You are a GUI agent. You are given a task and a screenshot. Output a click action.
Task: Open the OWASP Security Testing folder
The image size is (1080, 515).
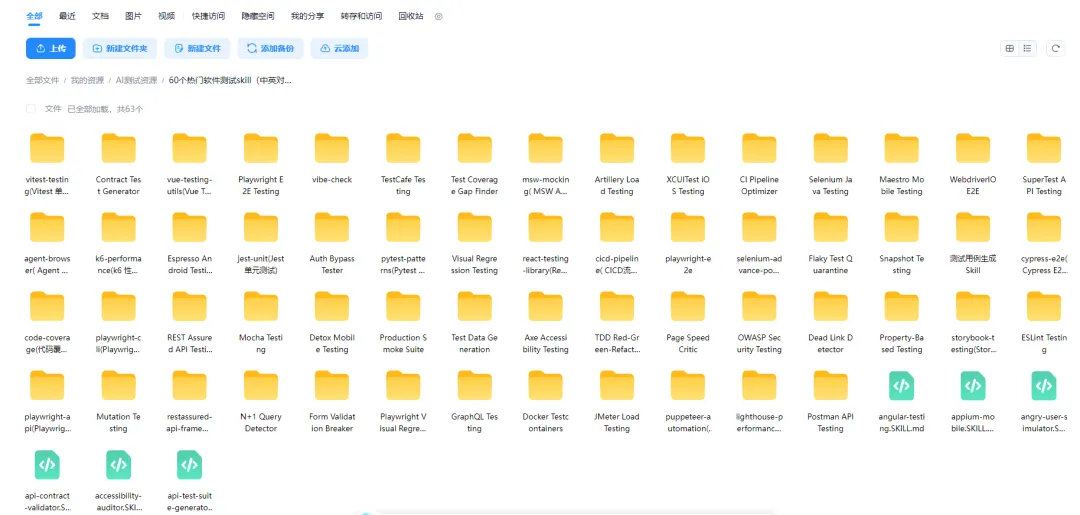pos(759,307)
